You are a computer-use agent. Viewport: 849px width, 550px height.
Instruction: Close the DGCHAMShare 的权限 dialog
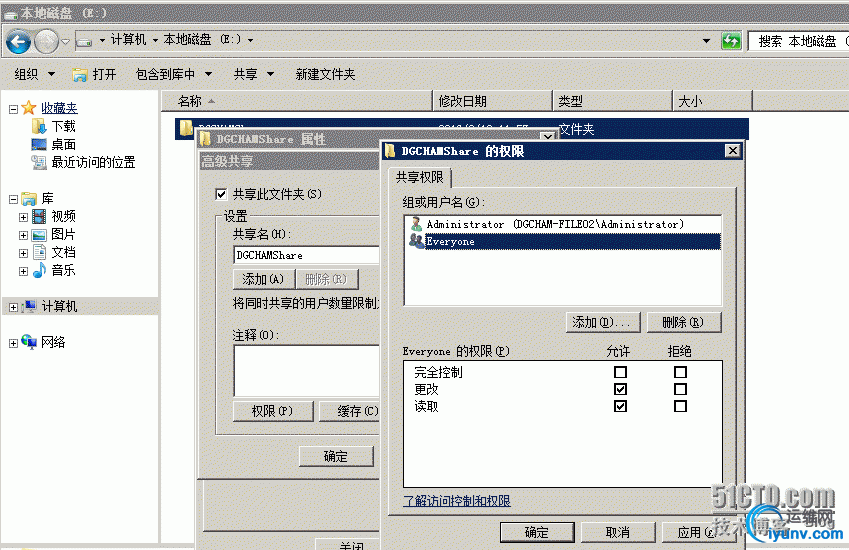tap(733, 151)
